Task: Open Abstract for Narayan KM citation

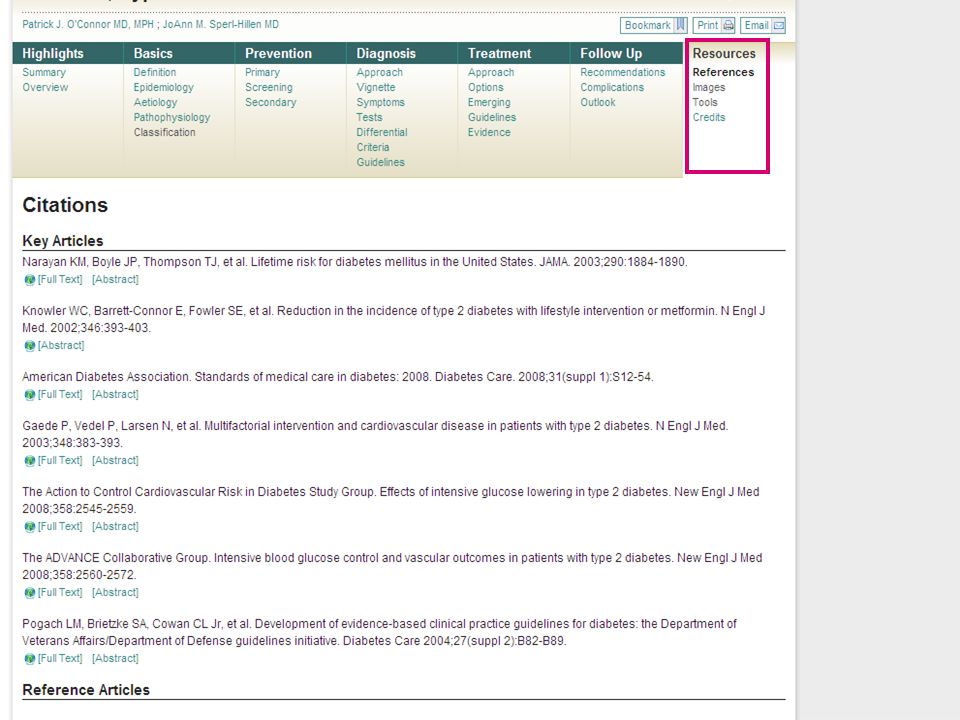Action: pyautogui.click(x=115, y=279)
